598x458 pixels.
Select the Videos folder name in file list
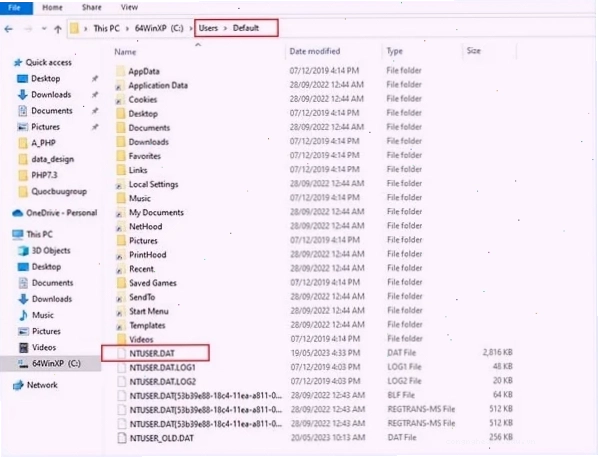141,339
